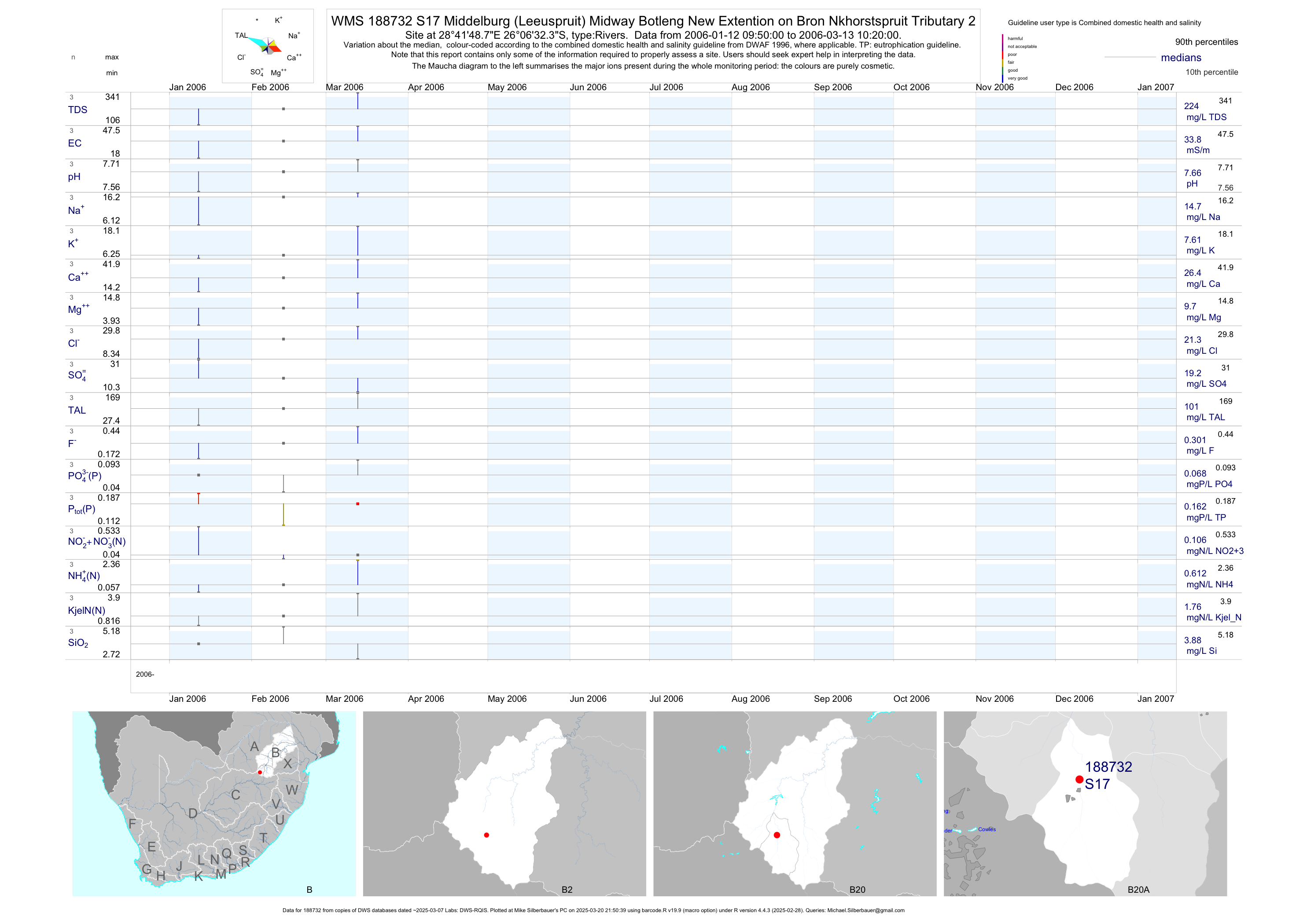This screenshot has height=924, width=1307.
Task: Click the 'Jan 2007' bottom axis label
Action: [x=1156, y=699]
